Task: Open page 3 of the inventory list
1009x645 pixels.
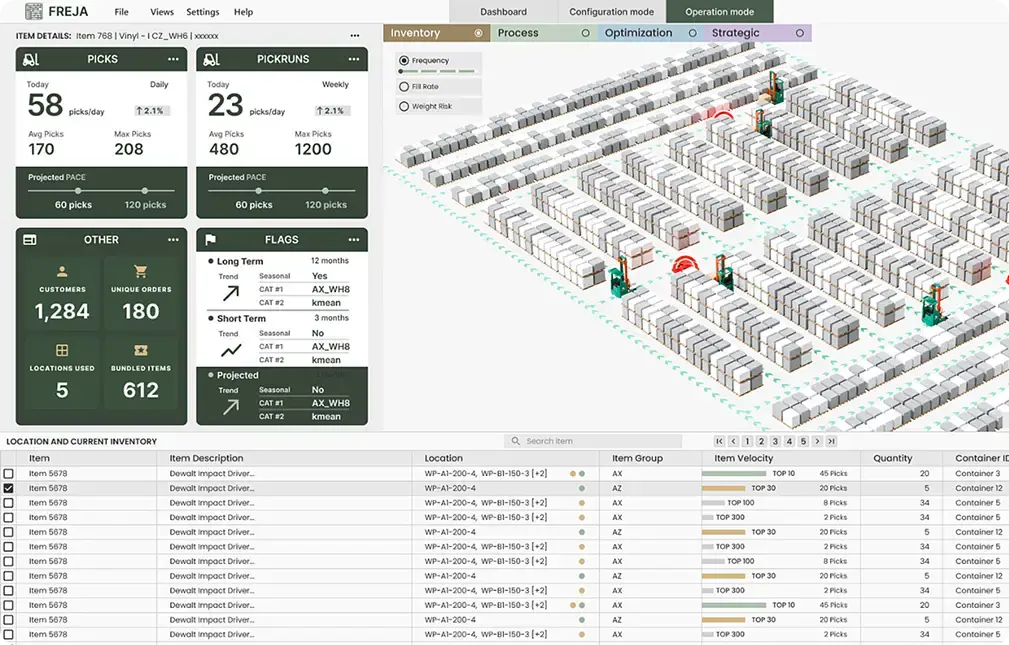Action: (775, 441)
